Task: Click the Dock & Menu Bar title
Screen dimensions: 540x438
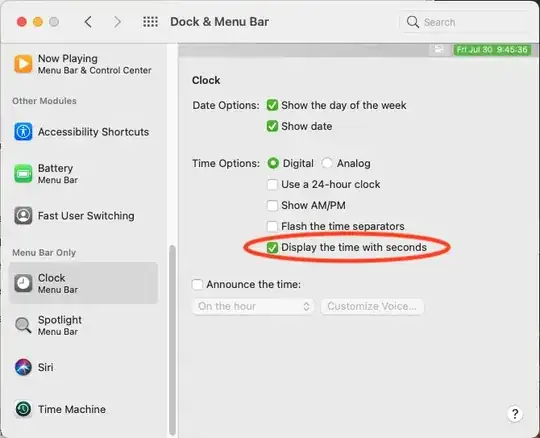Action: click(220, 22)
